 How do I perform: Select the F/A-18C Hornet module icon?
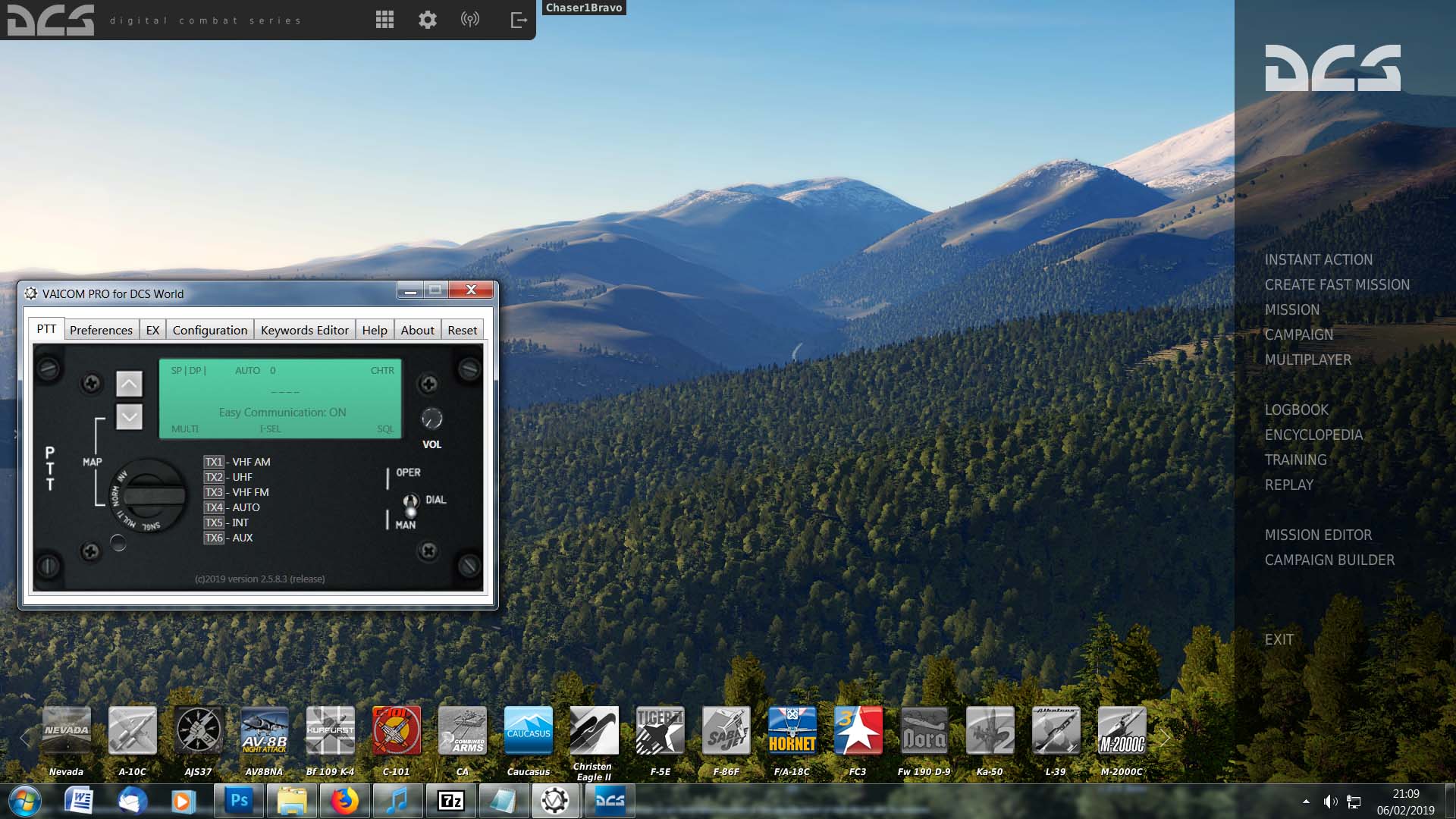tap(792, 730)
